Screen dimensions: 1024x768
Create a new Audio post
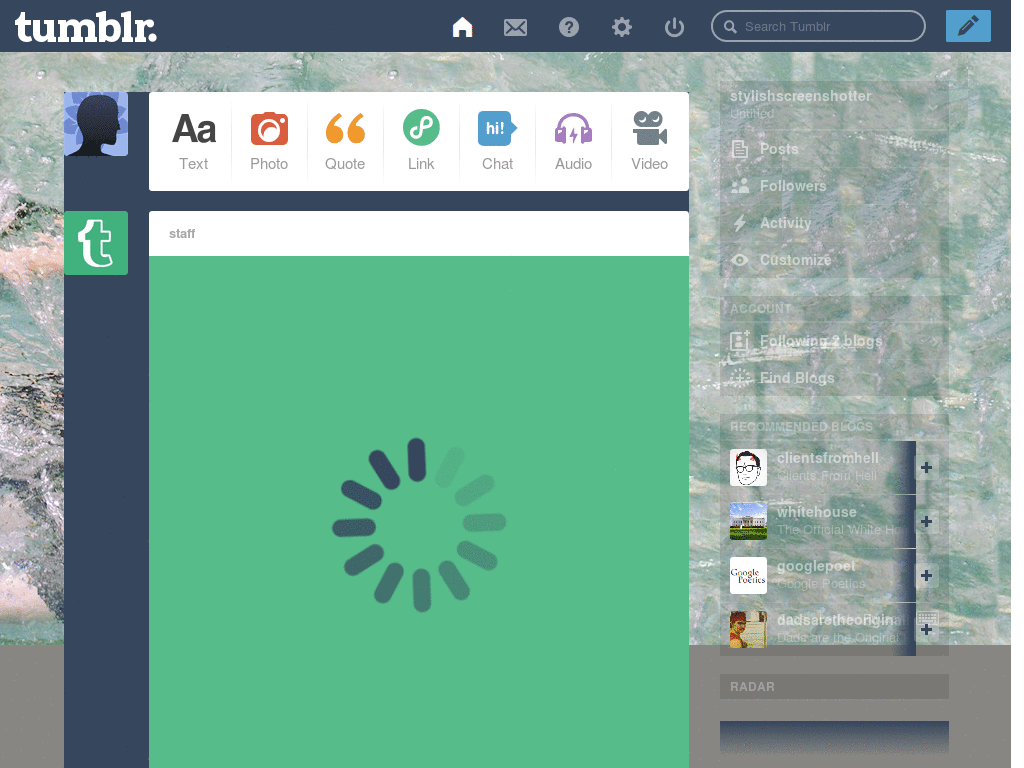[x=573, y=142]
